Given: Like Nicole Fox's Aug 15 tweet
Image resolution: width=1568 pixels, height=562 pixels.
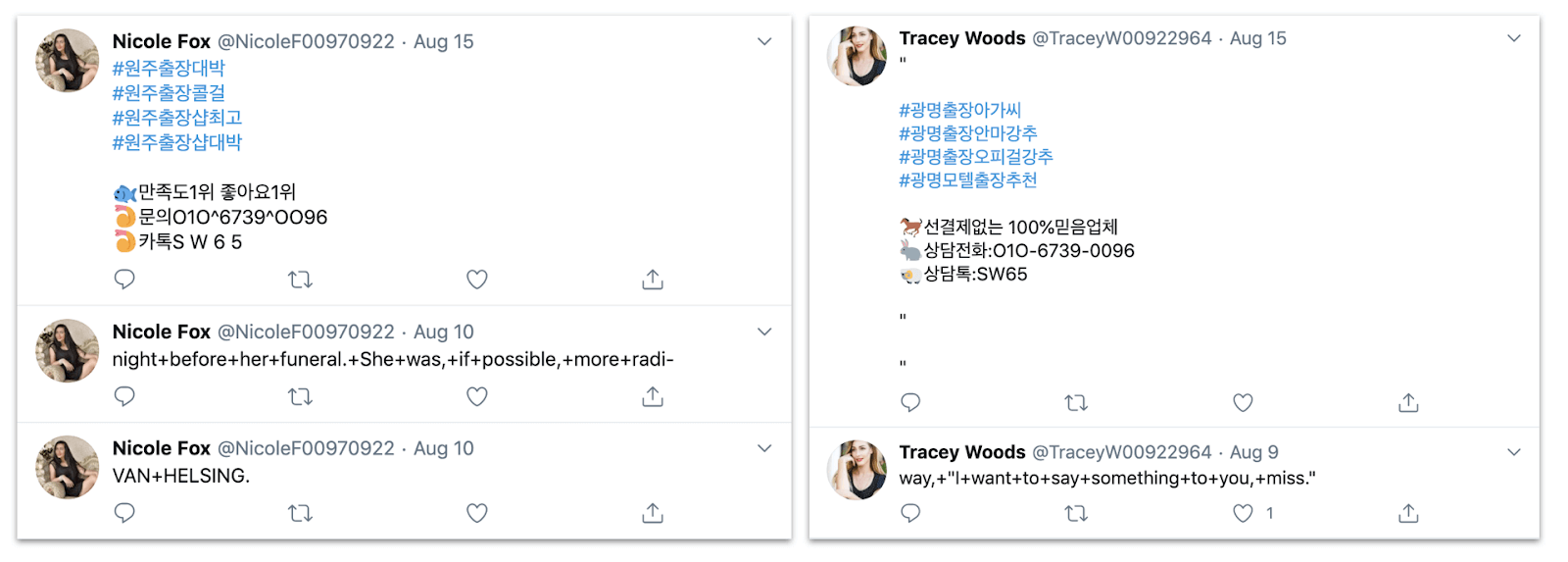Looking at the screenshot, I should 477,280.
